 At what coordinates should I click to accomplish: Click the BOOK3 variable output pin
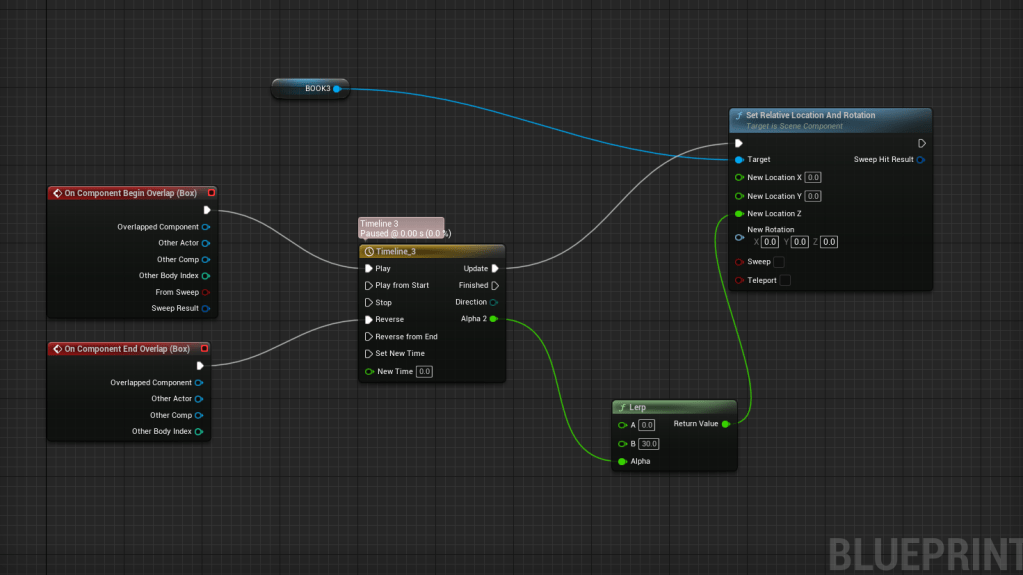click(x=337, y=89)
